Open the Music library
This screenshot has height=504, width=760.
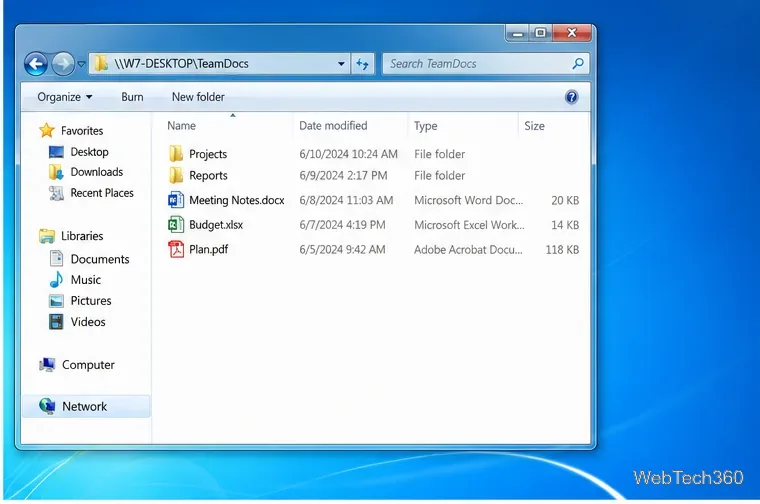(86, 280)
